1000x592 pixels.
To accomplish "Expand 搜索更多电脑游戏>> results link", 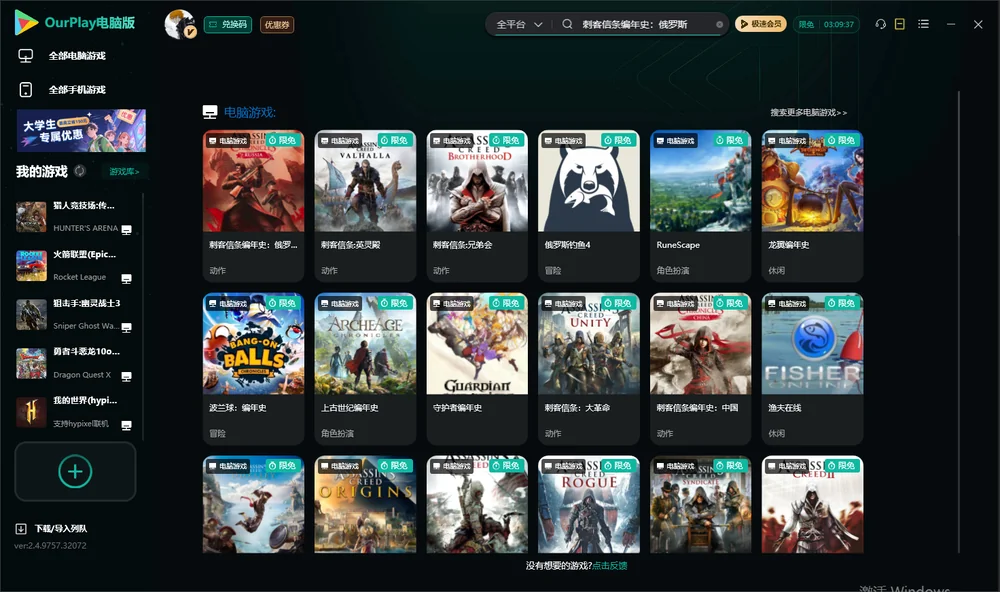I will point(808,112).
